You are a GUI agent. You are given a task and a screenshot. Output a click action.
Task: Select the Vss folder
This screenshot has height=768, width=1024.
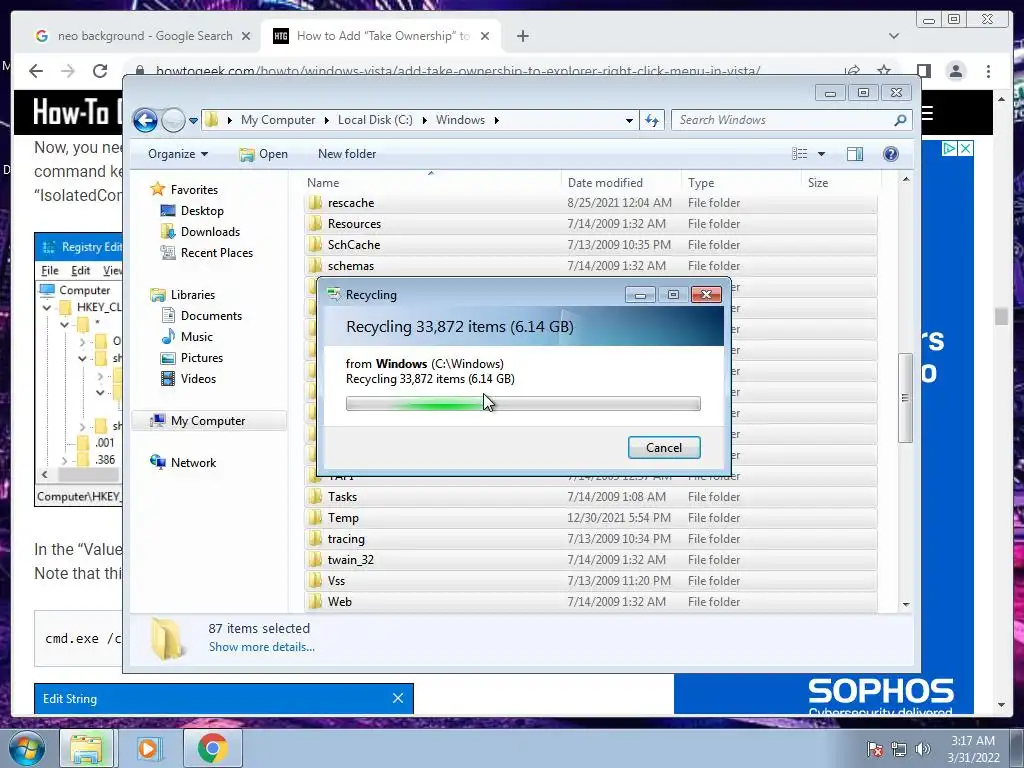click(590, 581)
